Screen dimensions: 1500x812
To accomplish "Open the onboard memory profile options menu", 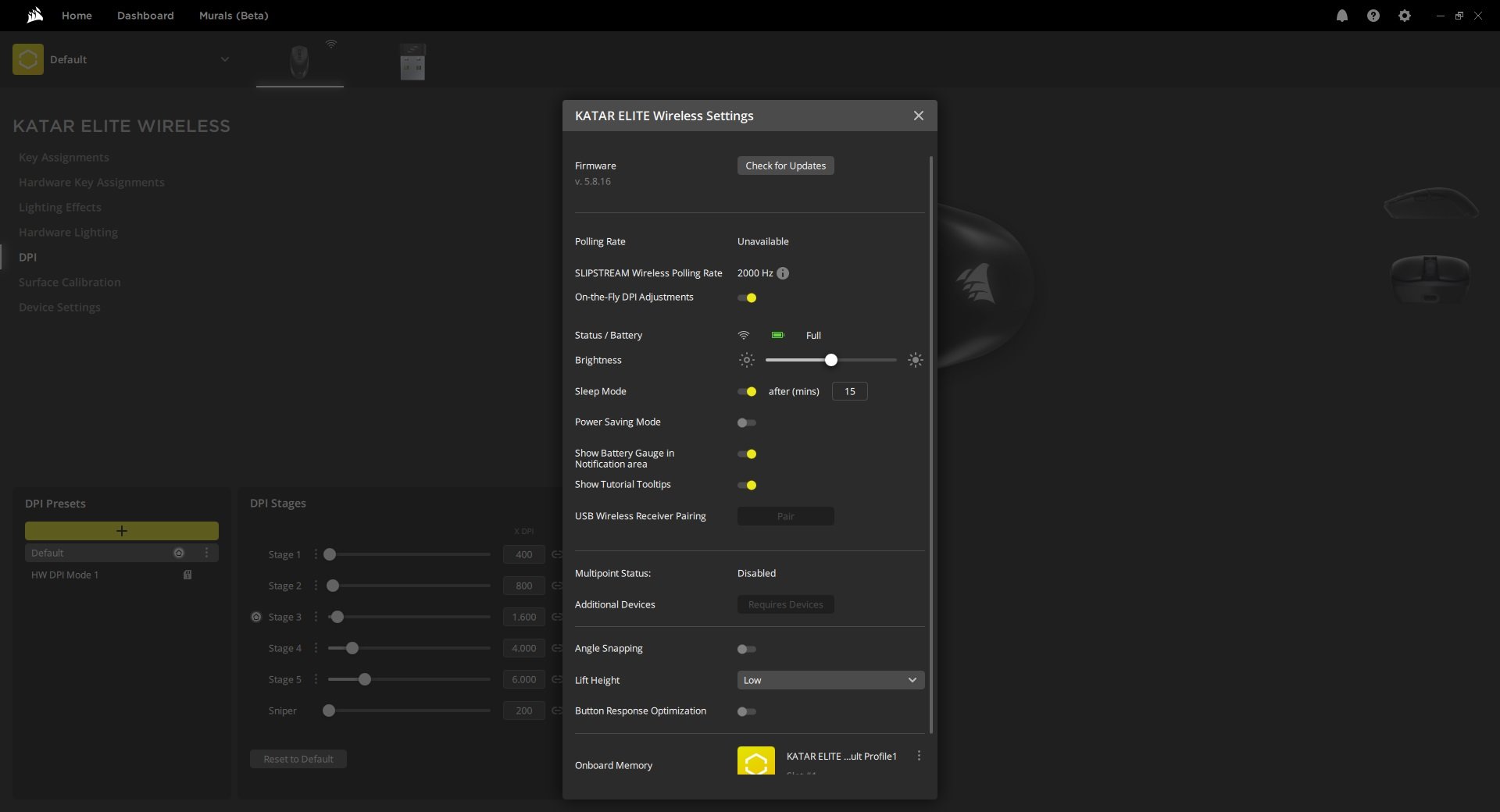I will [x=919, y=756].
